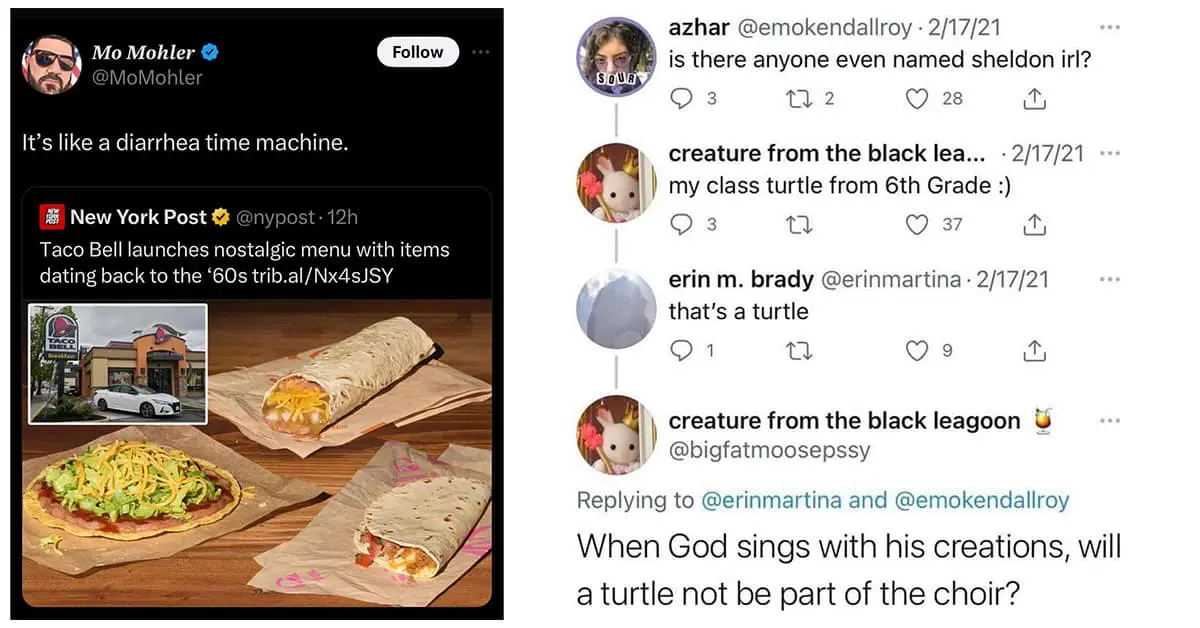1200x628 pixels.
Task: Open more menu on azhar's tweet
Action: click(1110, 27)
